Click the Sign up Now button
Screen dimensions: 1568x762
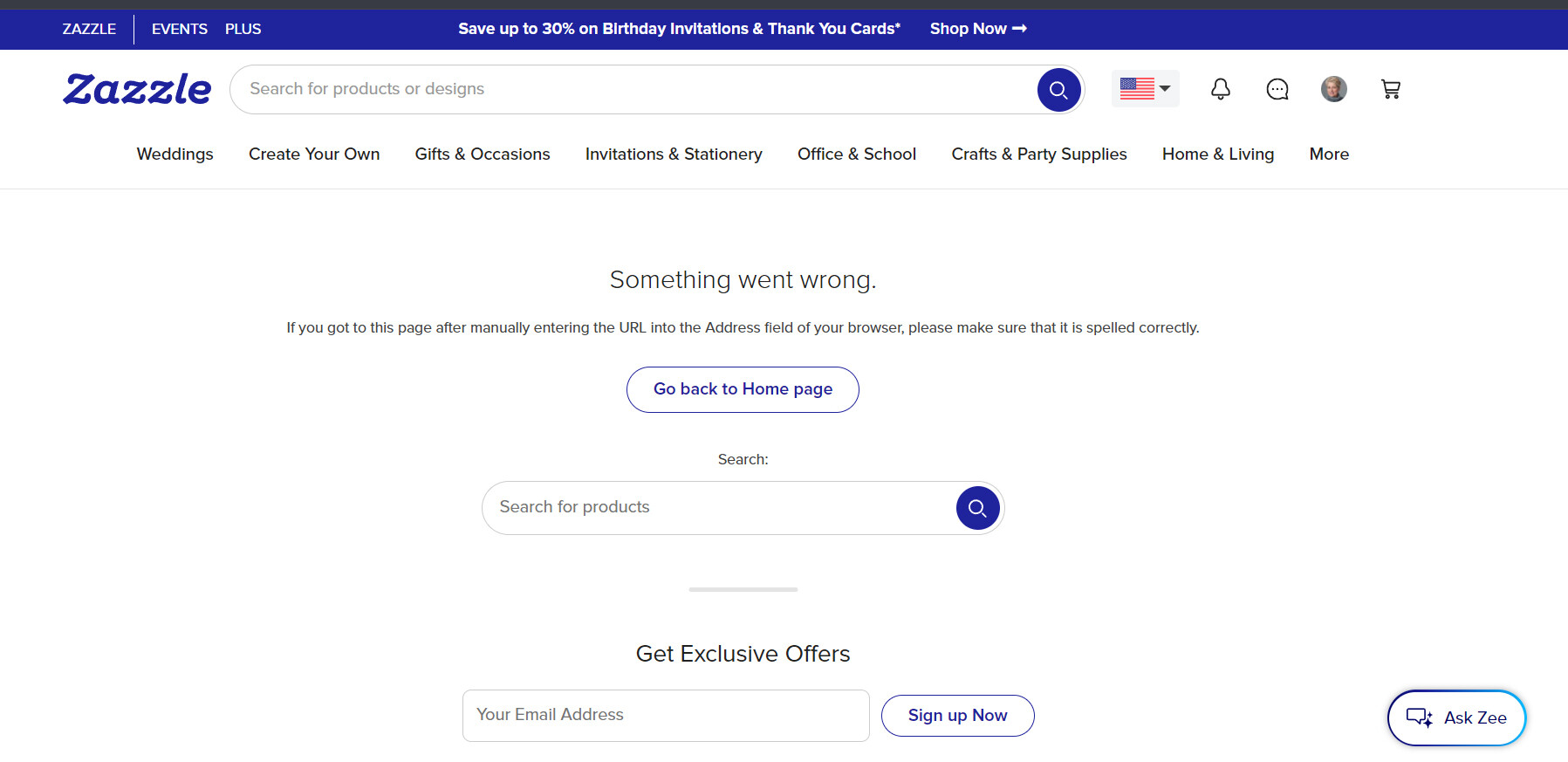[957, 716]
